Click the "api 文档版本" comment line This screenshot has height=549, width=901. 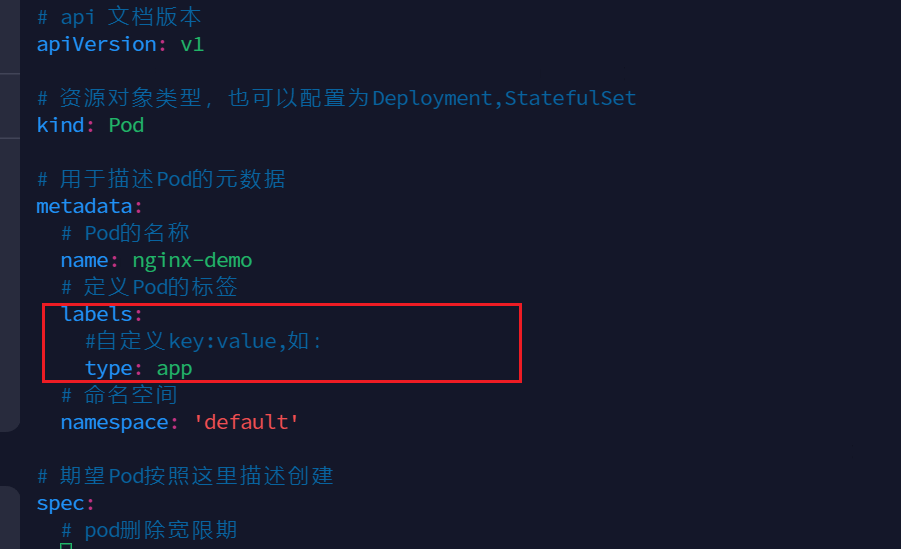point(132,17)
